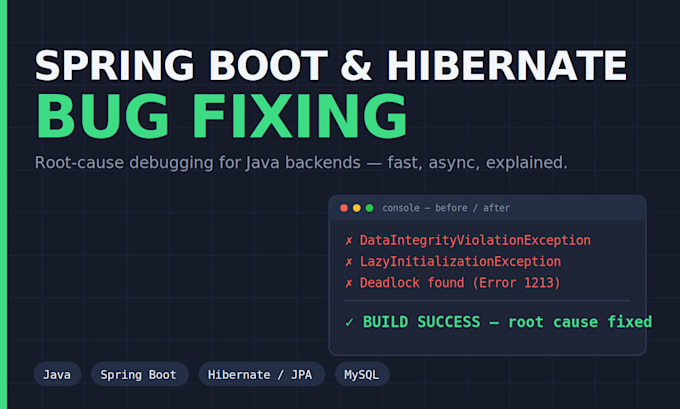Viewport: 680px width, 409px height.
Task: Click the Deadlock found (Error 1213) line
Action: tap(452, 283)
